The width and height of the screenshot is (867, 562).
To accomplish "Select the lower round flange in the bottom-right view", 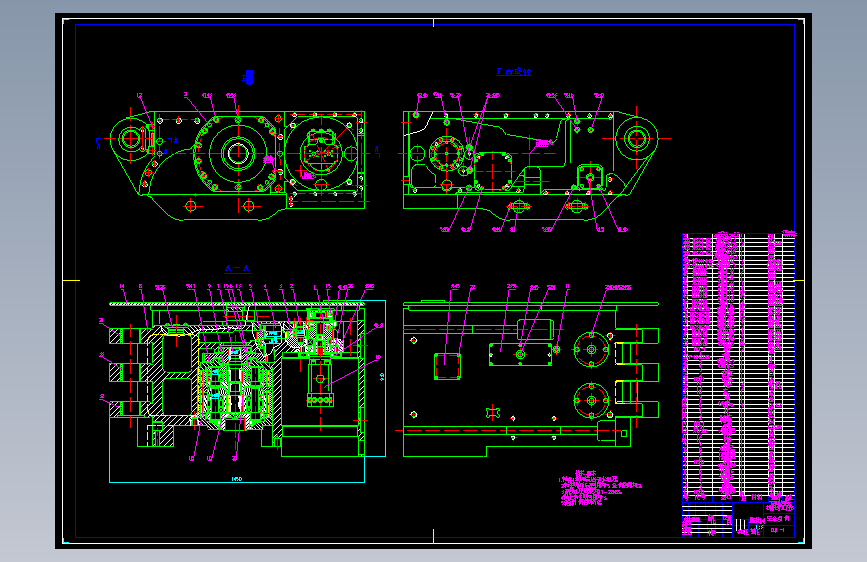I will pyautogui.click(x=592, y=400).
